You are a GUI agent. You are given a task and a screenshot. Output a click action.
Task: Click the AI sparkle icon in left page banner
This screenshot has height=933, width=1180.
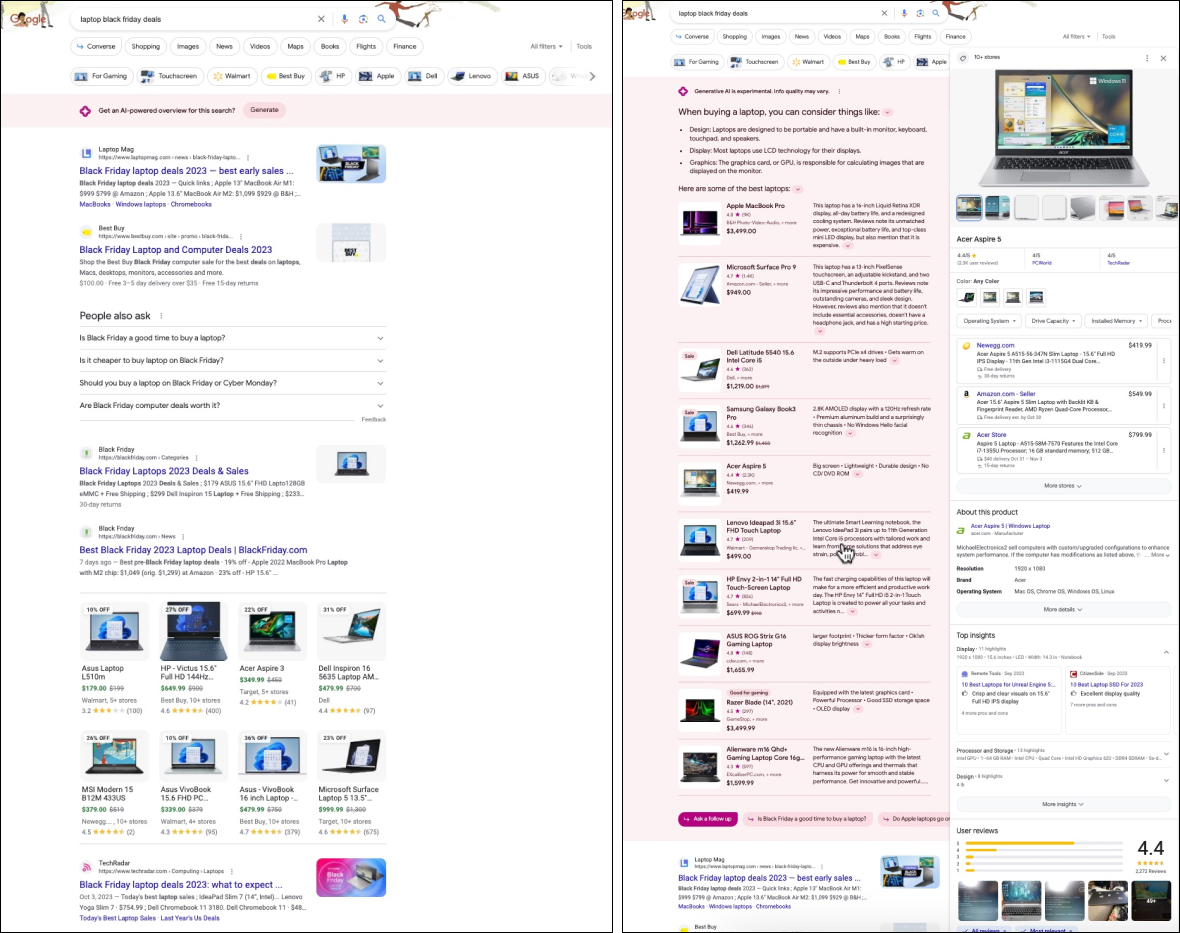click(85, 111)
